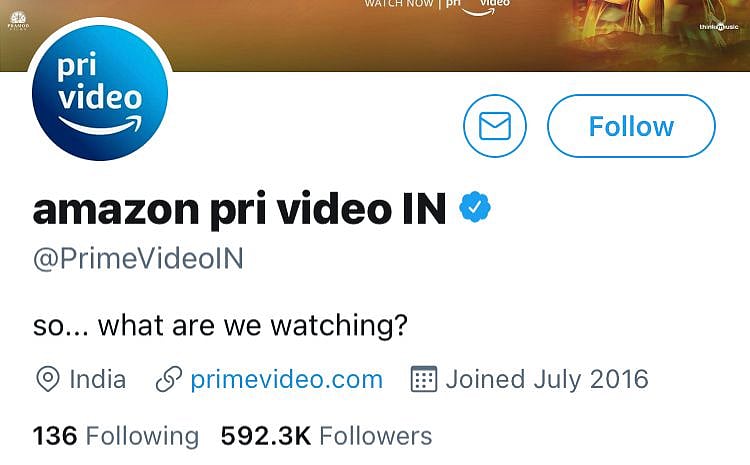Image resolution: width=750 pixels, height=465 pixels.
Task: Open the primevideo.com link
Action: pyautogui.click(x=287, y=379)
